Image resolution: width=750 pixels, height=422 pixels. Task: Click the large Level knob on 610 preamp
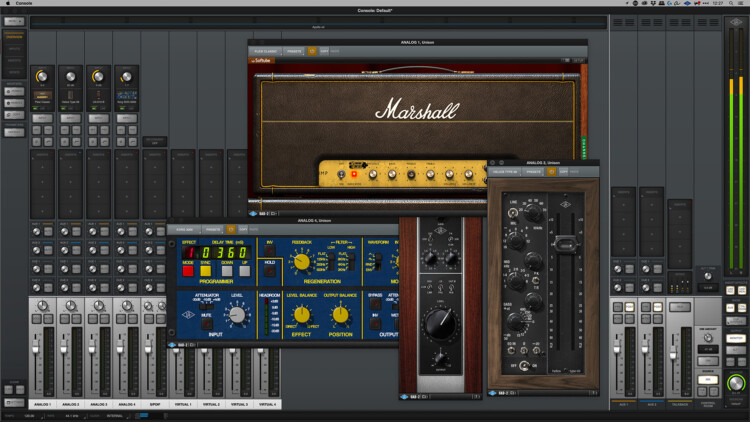[440, 324]
